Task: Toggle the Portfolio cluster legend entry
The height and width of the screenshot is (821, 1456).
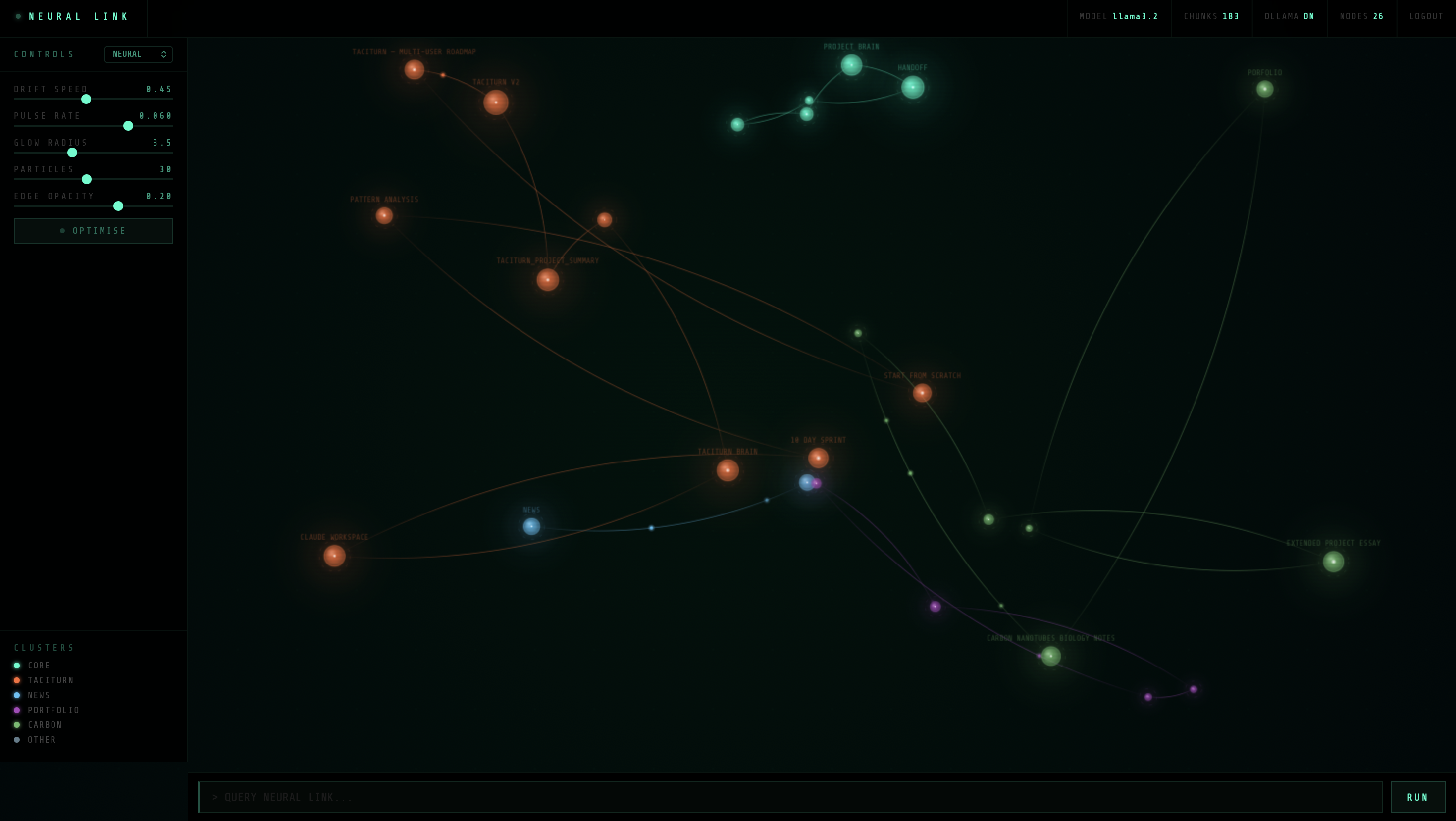Action: click(53, 710)
